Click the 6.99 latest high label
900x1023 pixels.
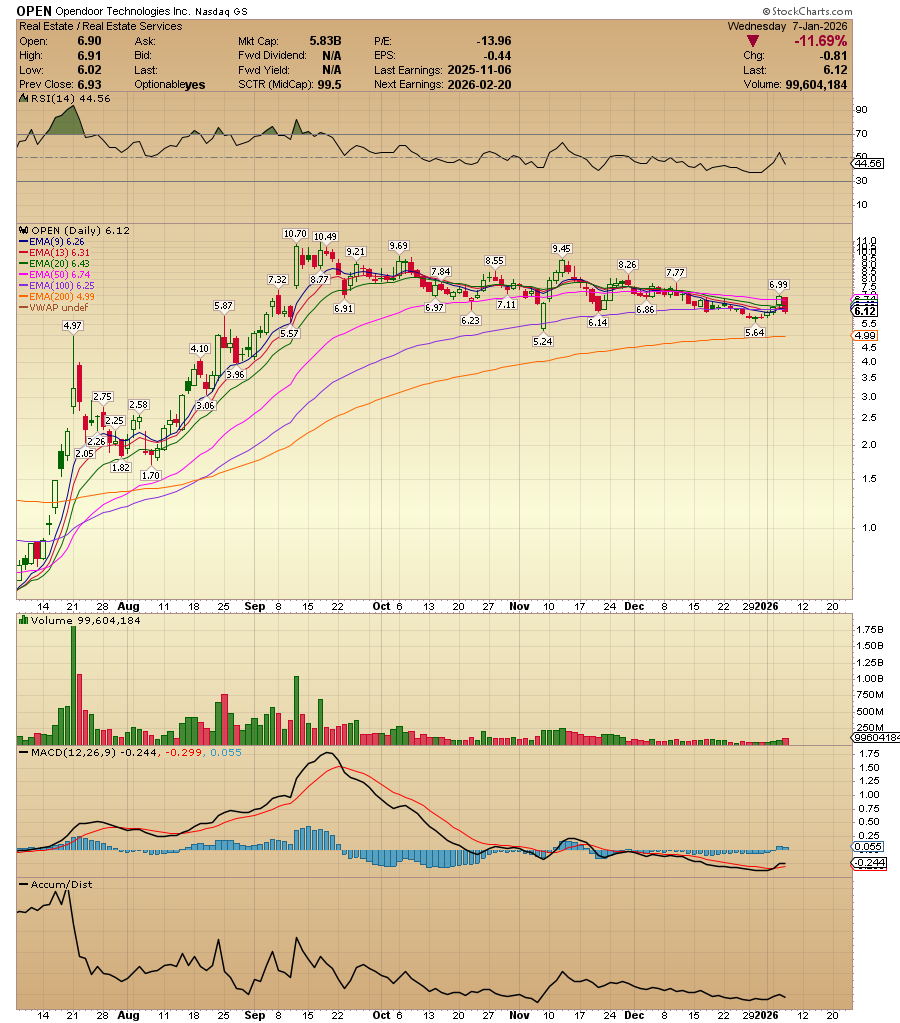pyautogui.click(x=779, y=284)
